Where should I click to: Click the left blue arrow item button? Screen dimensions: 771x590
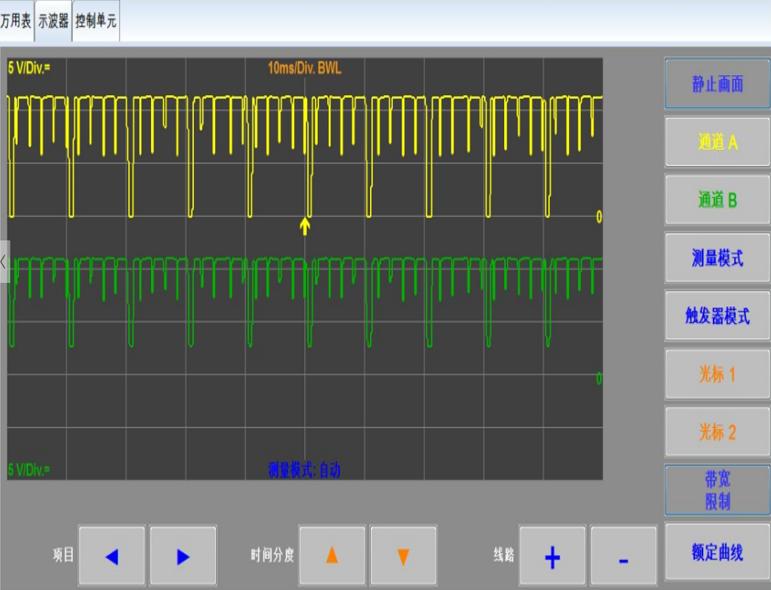click(111, 556)
